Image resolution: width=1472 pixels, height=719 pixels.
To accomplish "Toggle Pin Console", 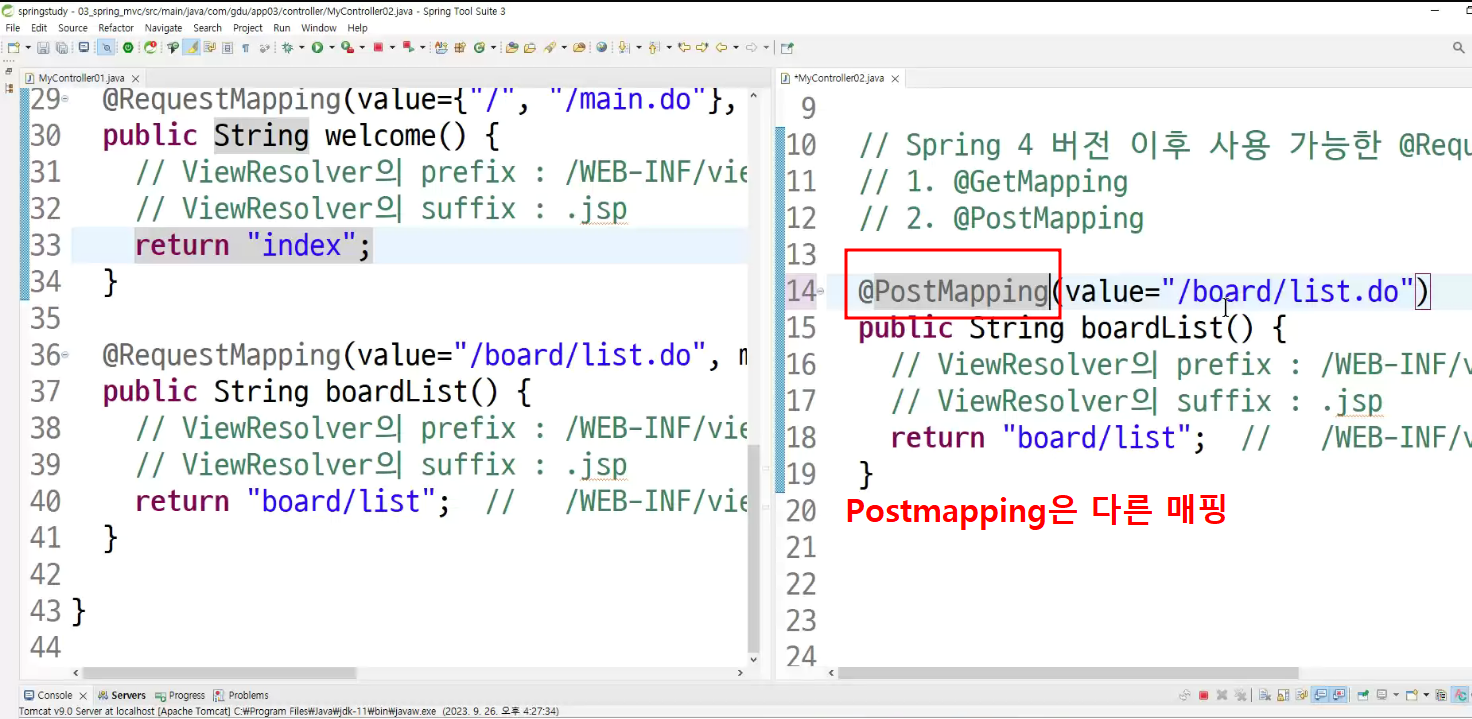I will click(x=1362, y=695).
